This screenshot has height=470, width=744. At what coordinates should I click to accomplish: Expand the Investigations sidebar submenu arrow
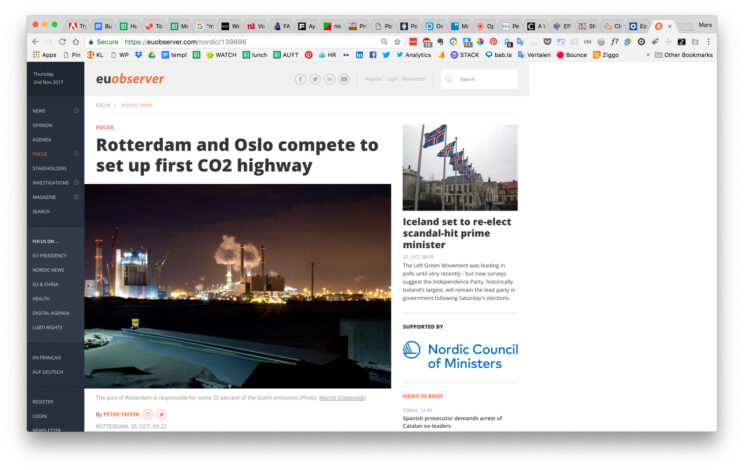click(x=76, y=183)
